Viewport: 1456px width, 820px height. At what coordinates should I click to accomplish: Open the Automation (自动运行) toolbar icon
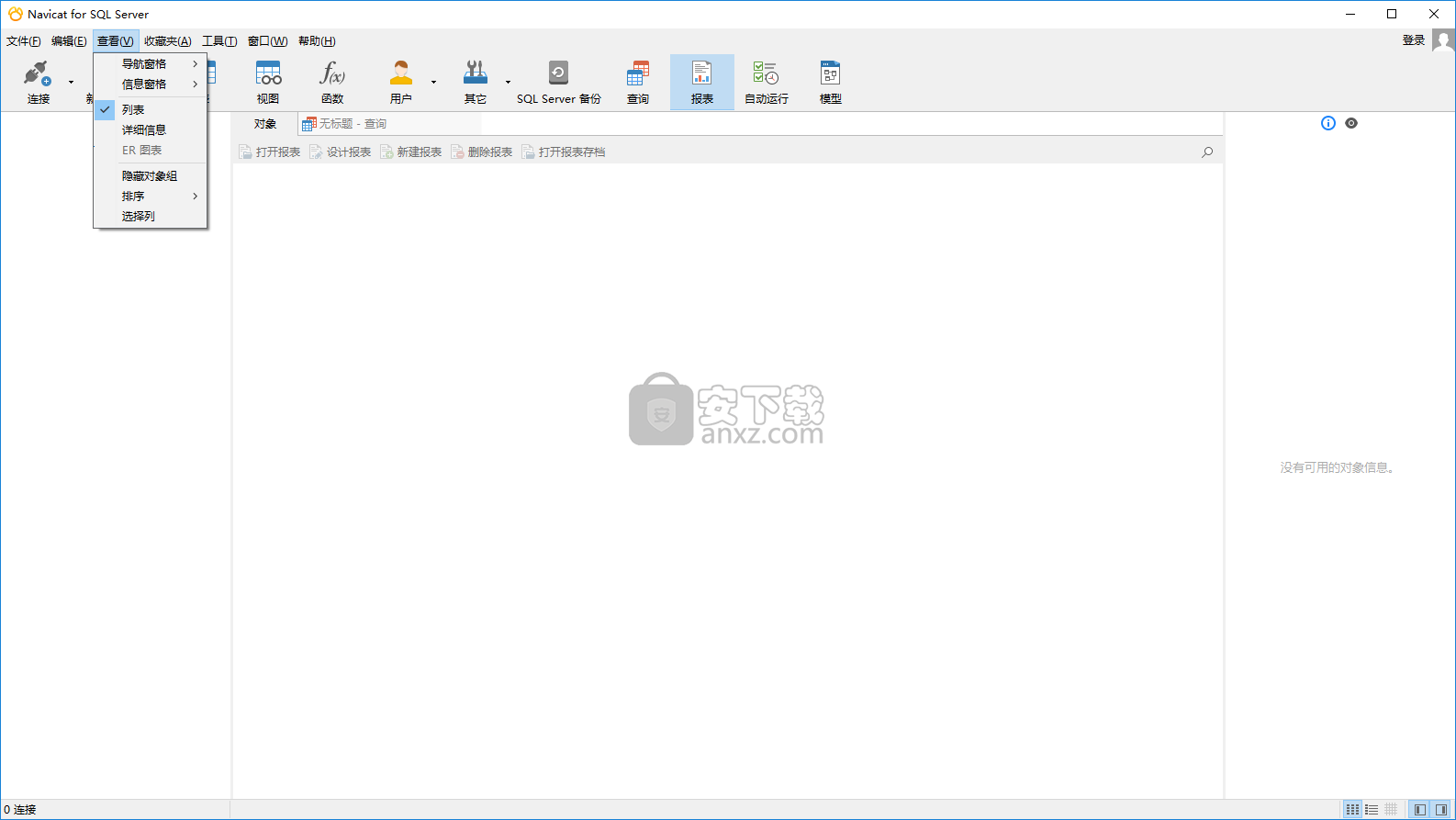767,82
